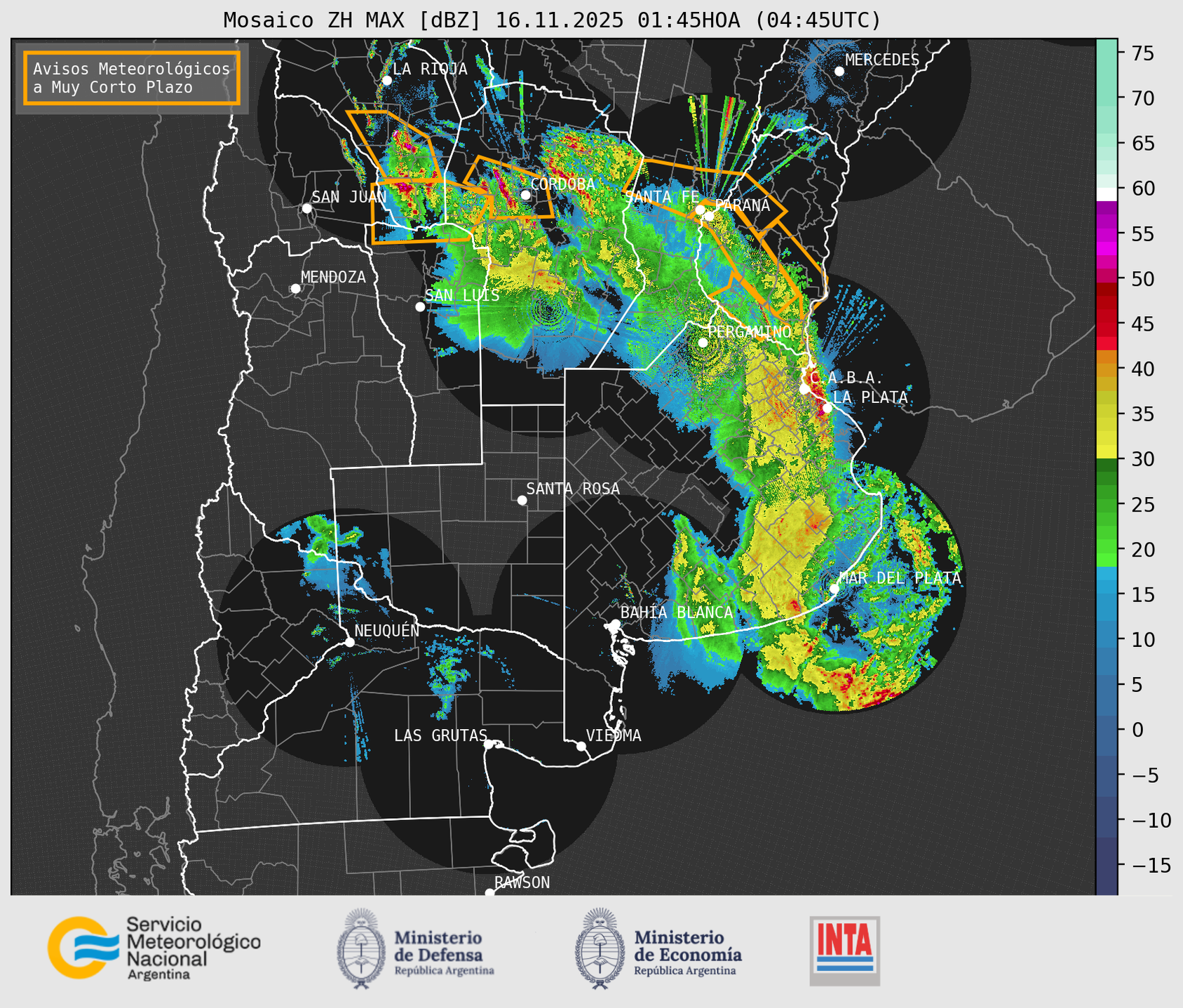Image resolution: width=1183 pixels, height=1008 pixels.
Task: Click the Servicio Meteorológico Nacional logo
Action: (x=154, y=948)
